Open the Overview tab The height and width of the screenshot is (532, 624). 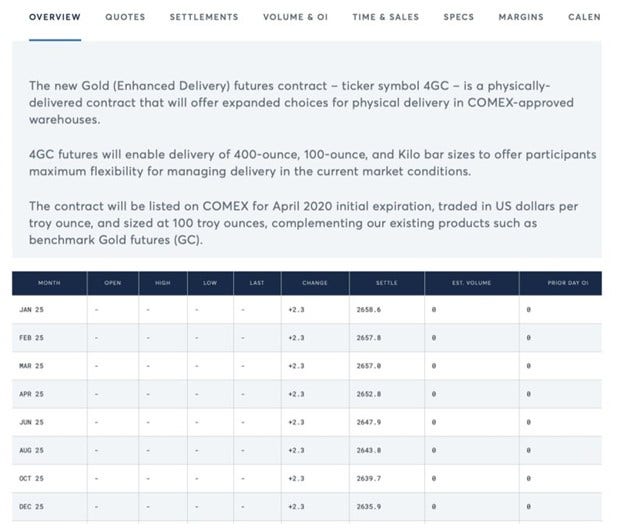point(55,17)
